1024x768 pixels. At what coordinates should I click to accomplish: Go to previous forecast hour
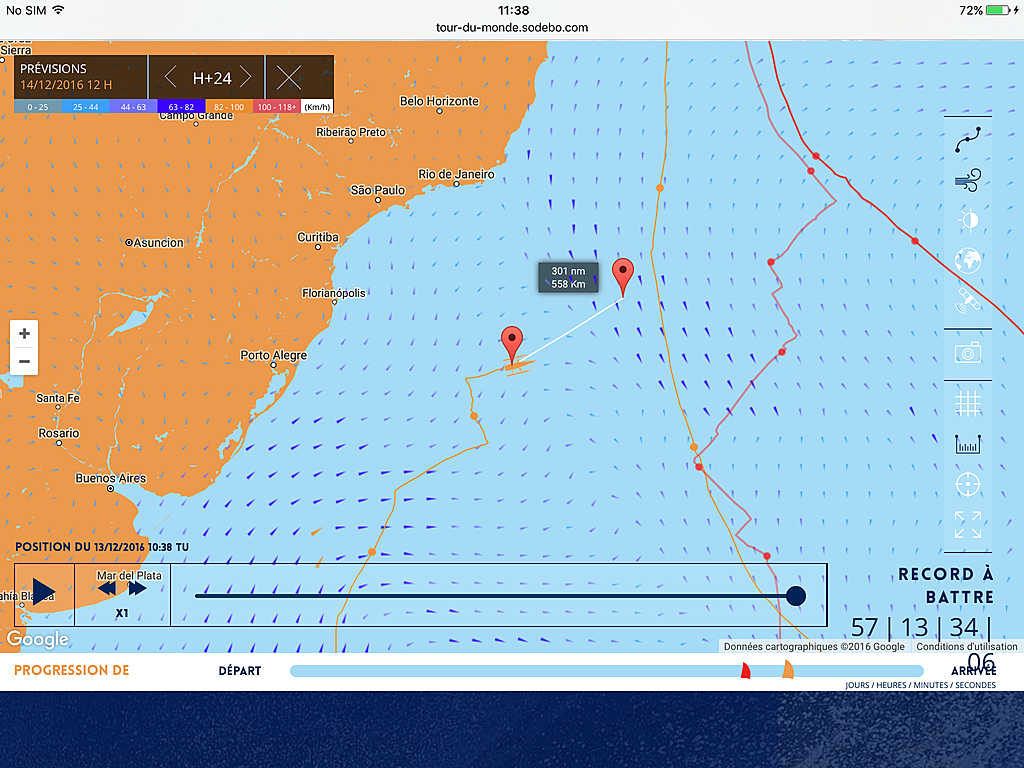pyautogui.click(x=170, y=78)
